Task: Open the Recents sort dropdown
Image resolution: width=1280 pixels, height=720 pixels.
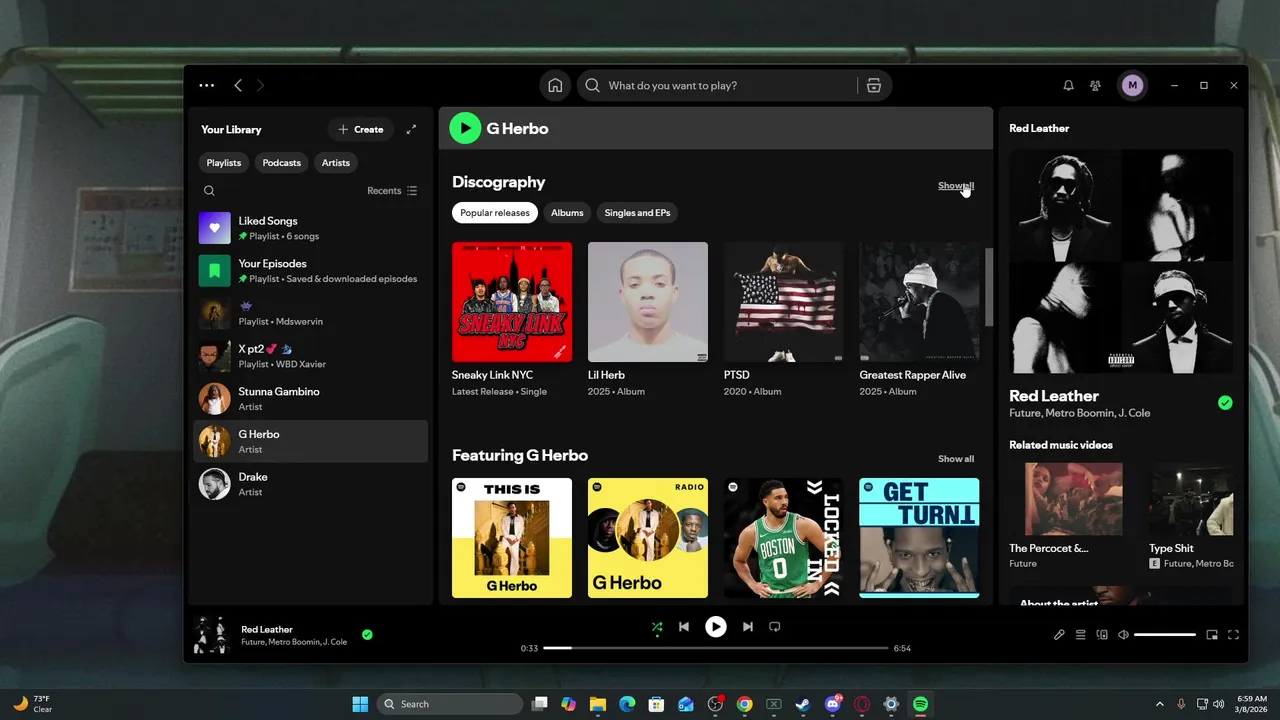Action: point(392,191)
